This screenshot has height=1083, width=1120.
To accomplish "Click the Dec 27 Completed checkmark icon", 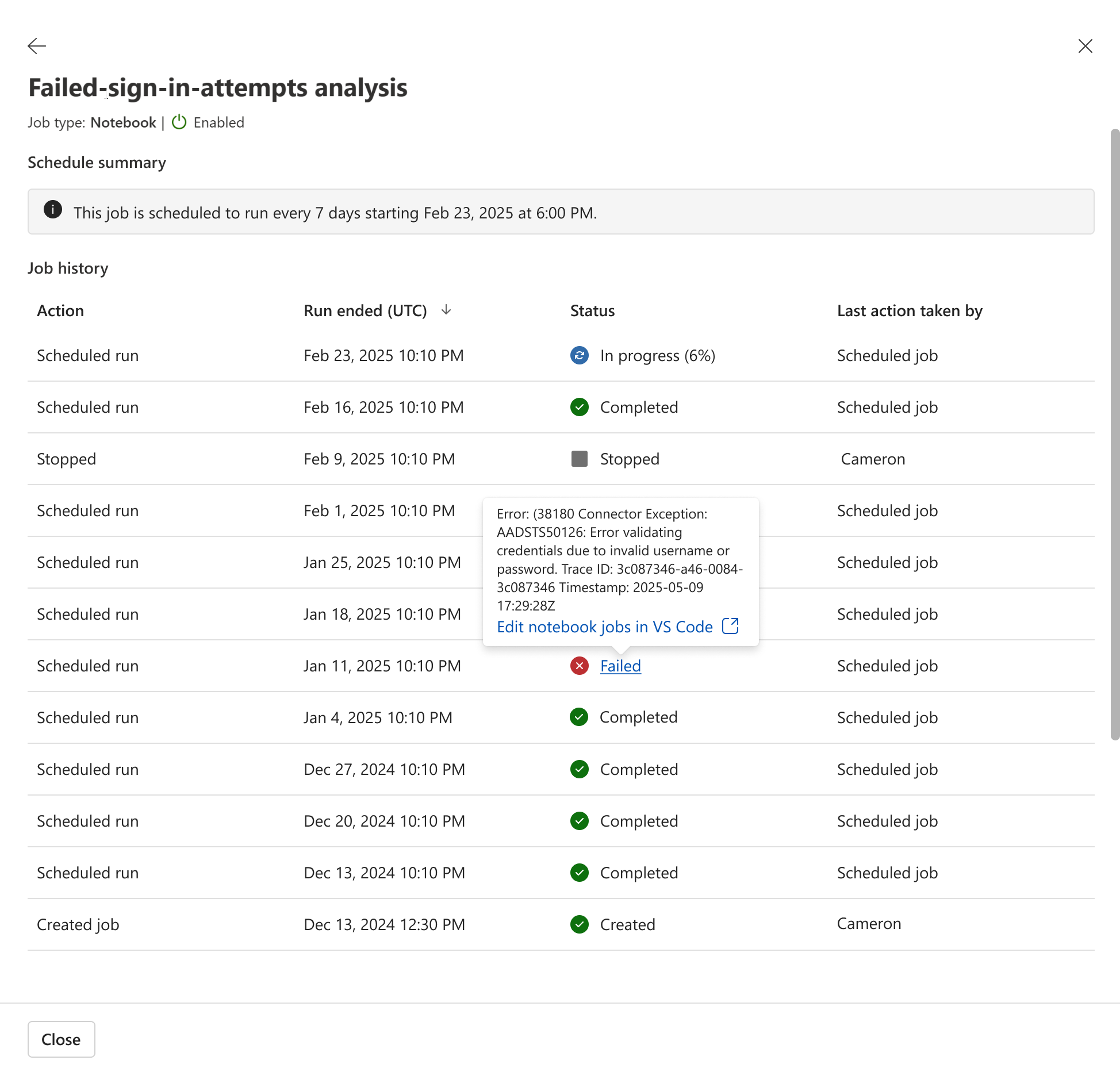I will pos(579,769).
